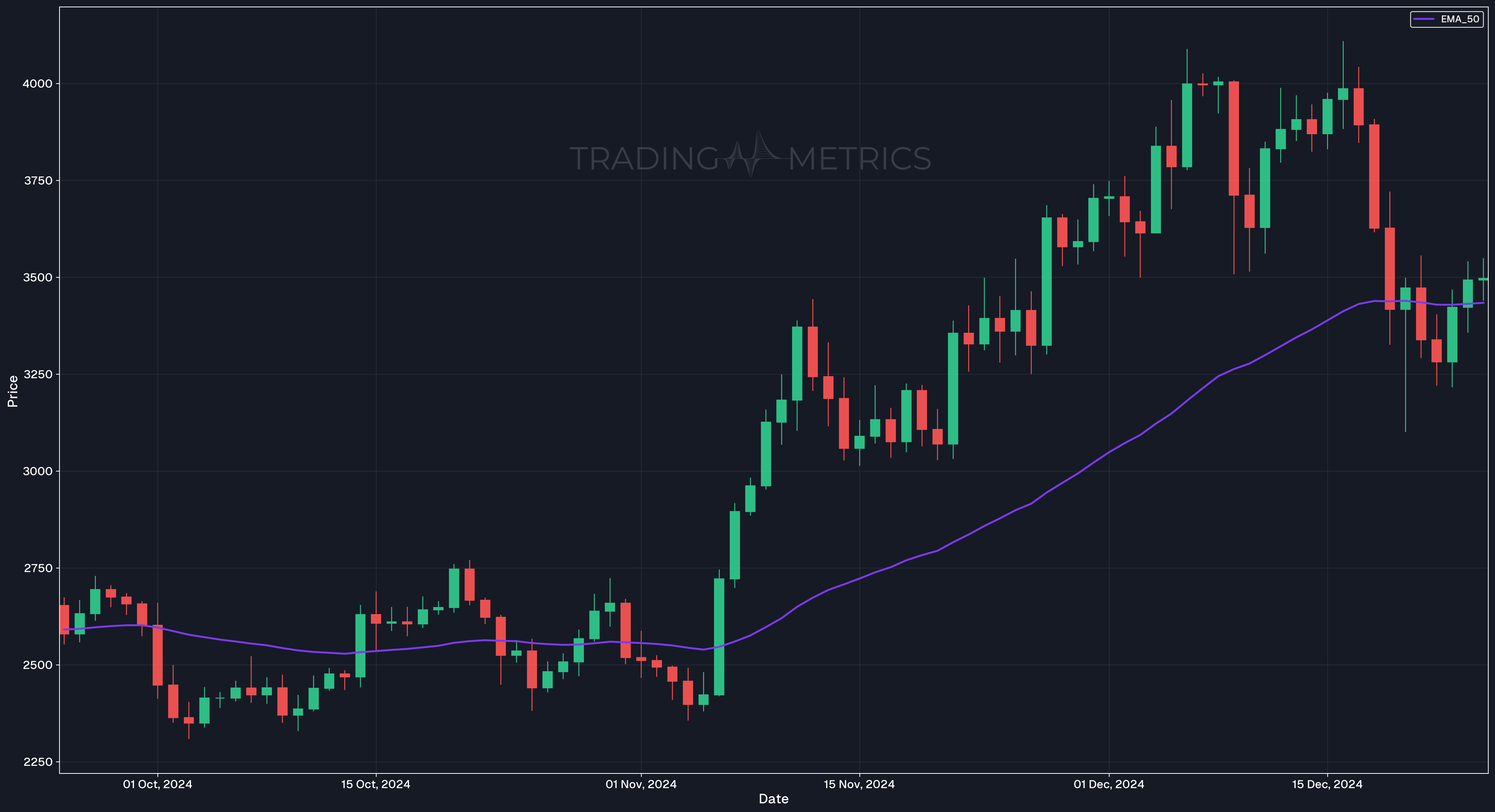Click the 2750 price axis label

38,568
